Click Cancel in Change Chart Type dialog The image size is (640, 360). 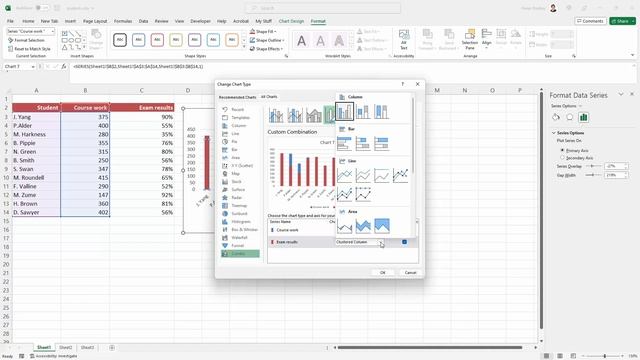[x=410, y=272]
